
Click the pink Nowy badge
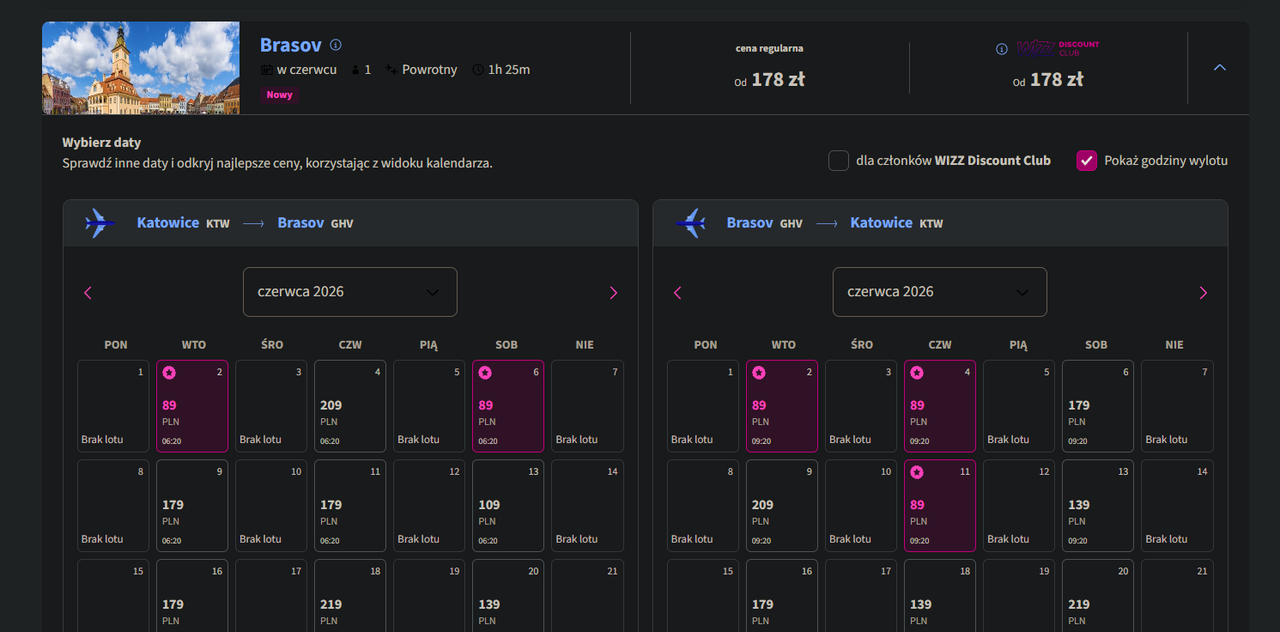pyautogui.click(x=280, y=95)
